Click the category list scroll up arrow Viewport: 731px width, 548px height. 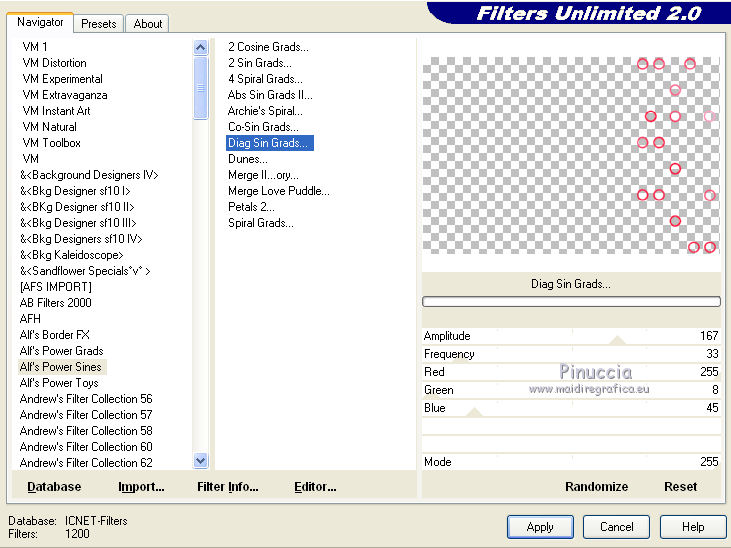tap(200, 48)
